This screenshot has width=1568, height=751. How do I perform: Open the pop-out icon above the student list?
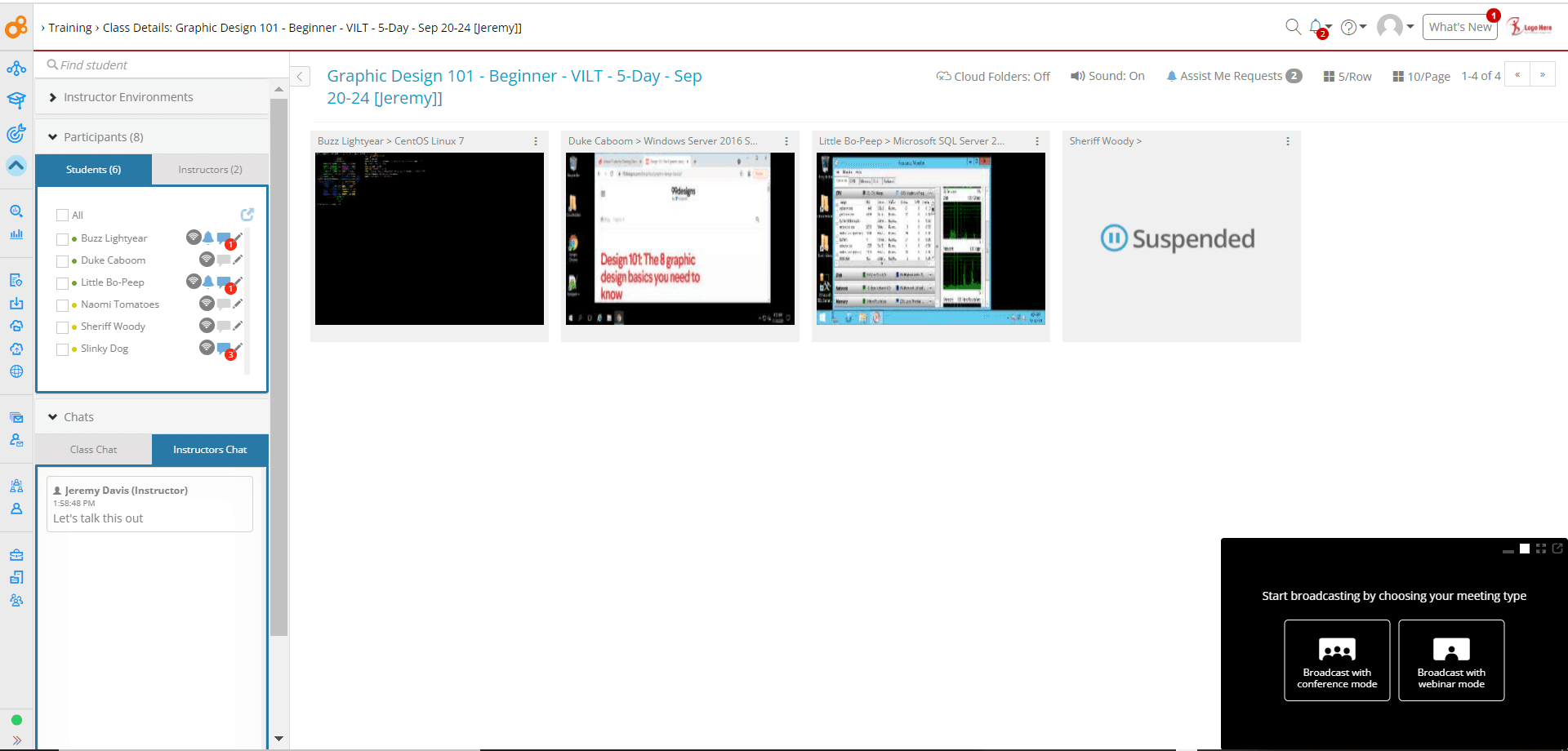tap(248, 215)
